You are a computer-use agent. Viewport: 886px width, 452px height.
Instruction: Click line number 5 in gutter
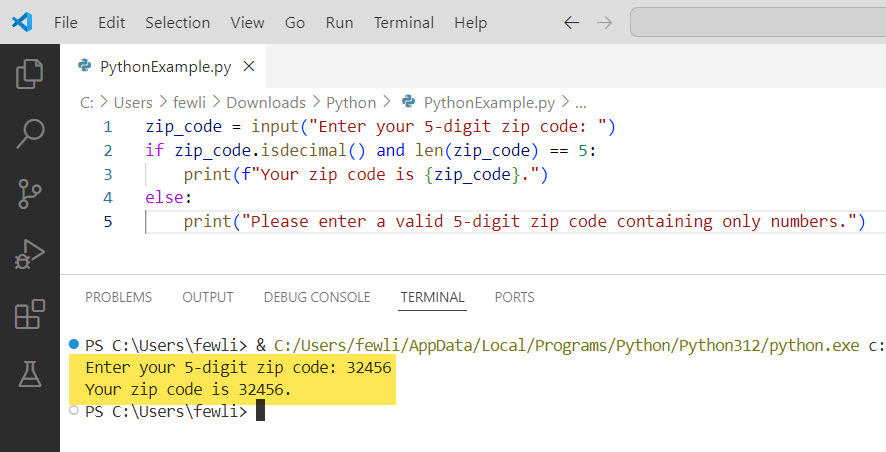[108, 221]
